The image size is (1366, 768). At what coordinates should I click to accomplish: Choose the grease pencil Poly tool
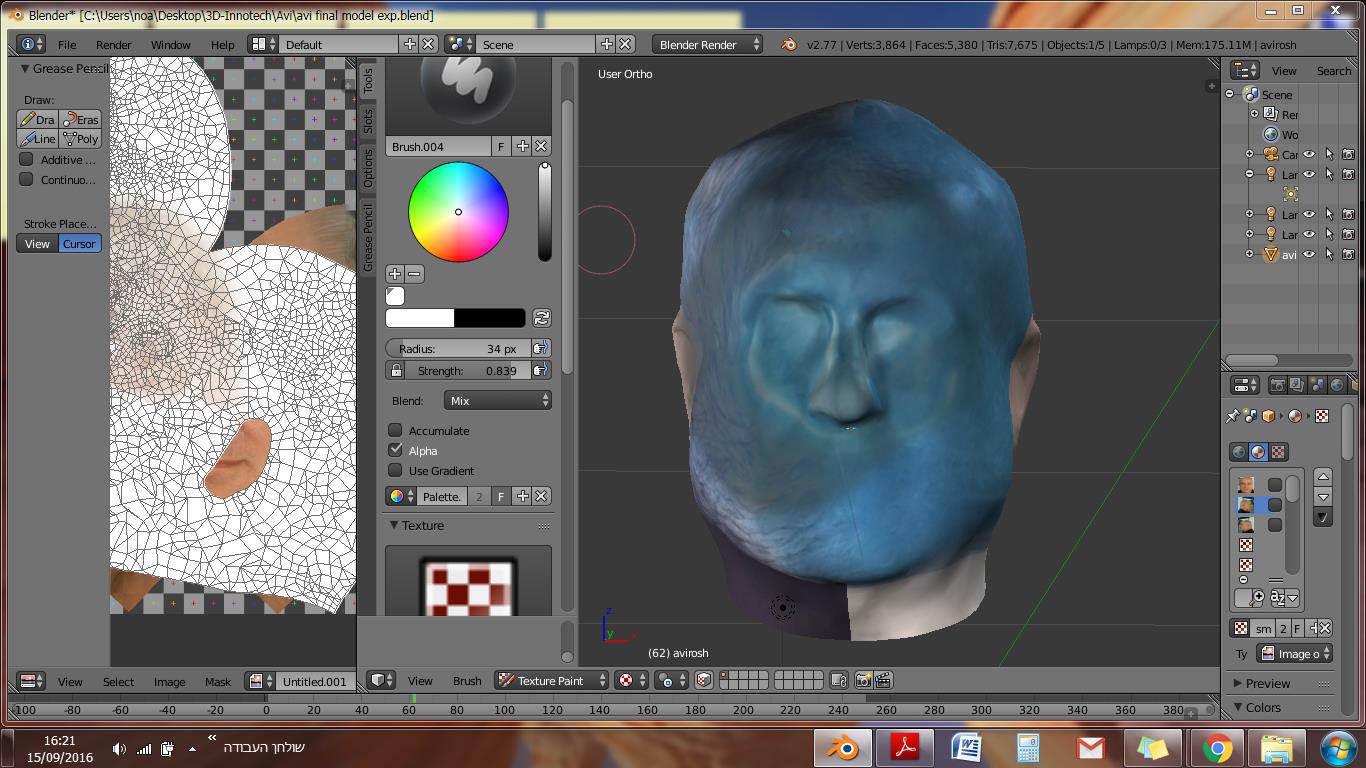[x=81, y=139]
